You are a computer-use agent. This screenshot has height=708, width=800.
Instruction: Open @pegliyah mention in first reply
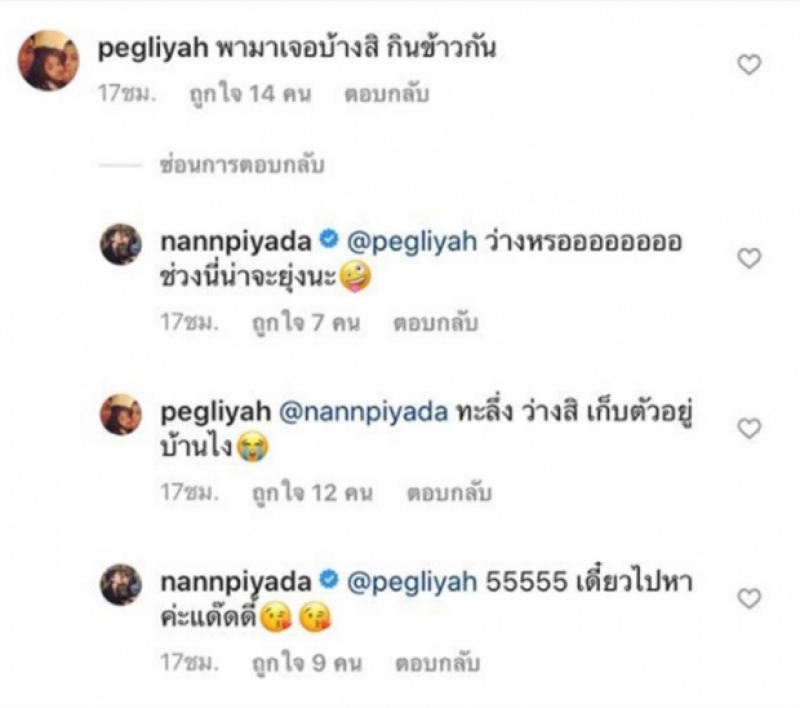412,242
